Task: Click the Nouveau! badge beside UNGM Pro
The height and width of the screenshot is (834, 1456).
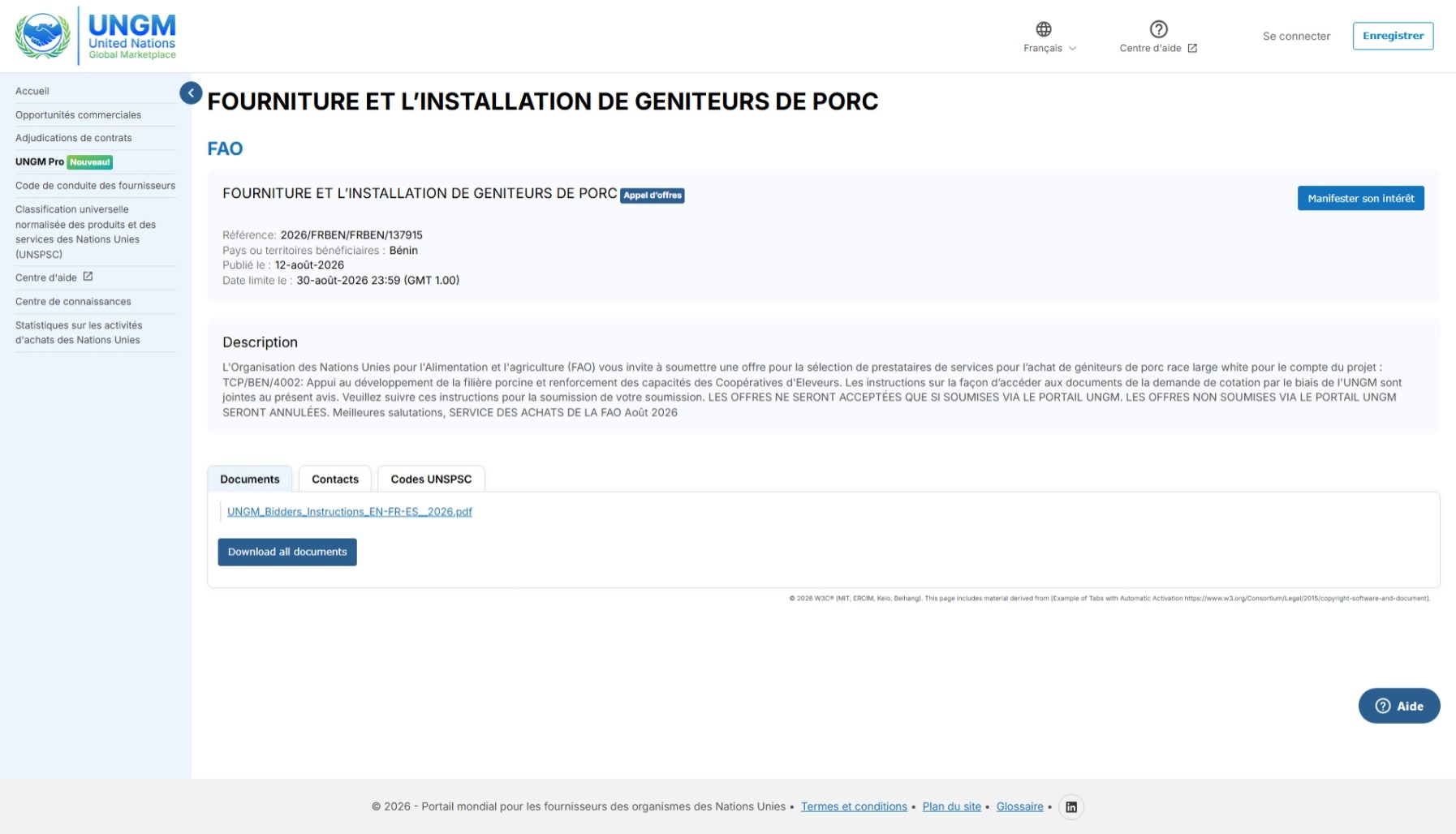Action: point(90,162)
